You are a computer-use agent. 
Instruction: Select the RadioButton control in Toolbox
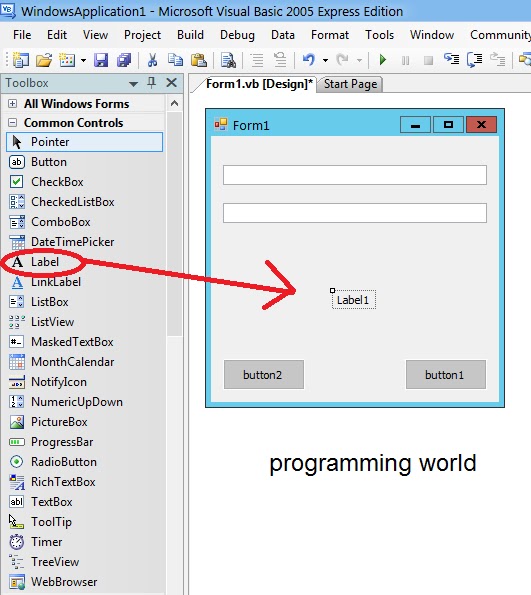[85, 462]
